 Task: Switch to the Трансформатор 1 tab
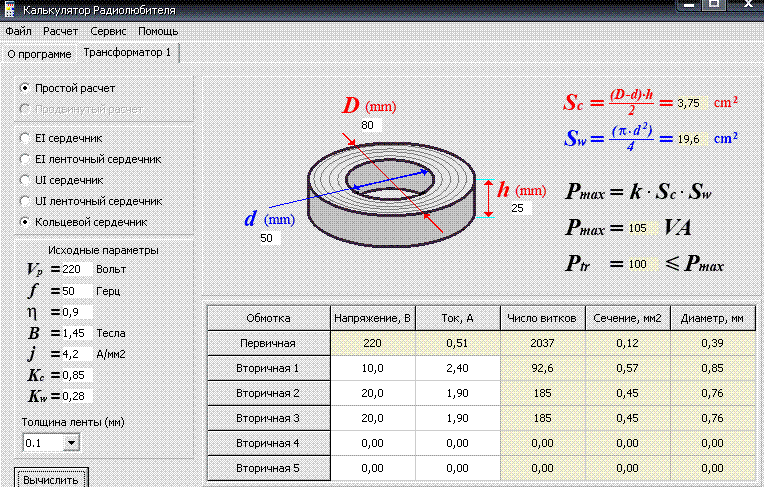[127, 52]
